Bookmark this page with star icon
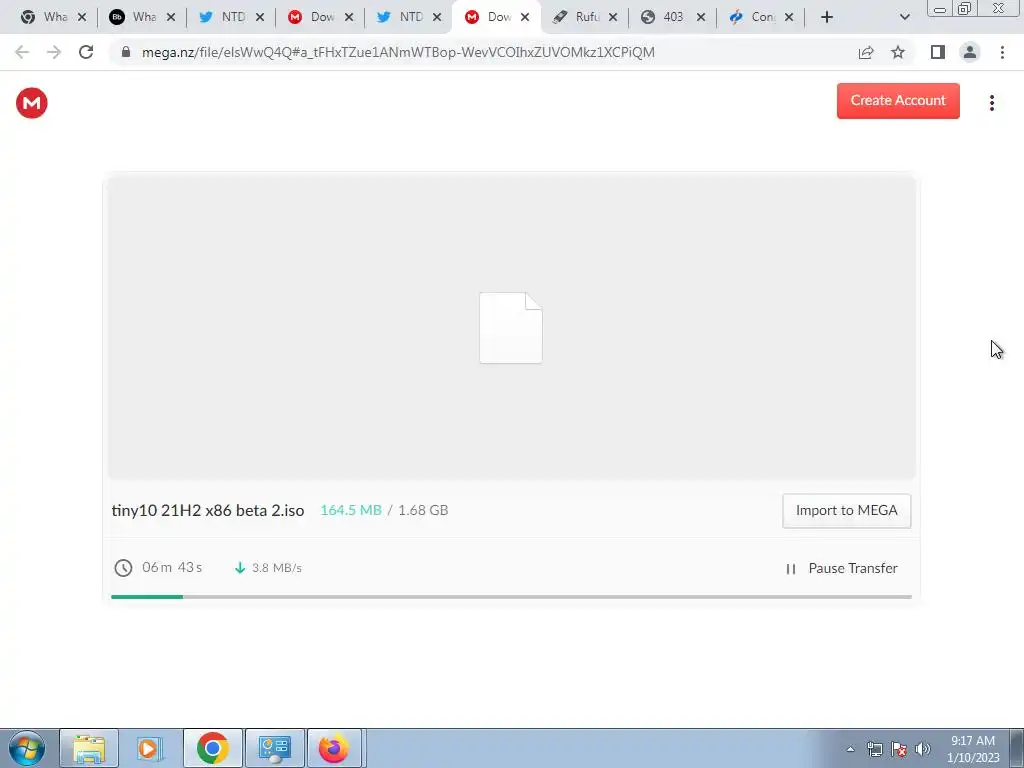 (898, 52)
